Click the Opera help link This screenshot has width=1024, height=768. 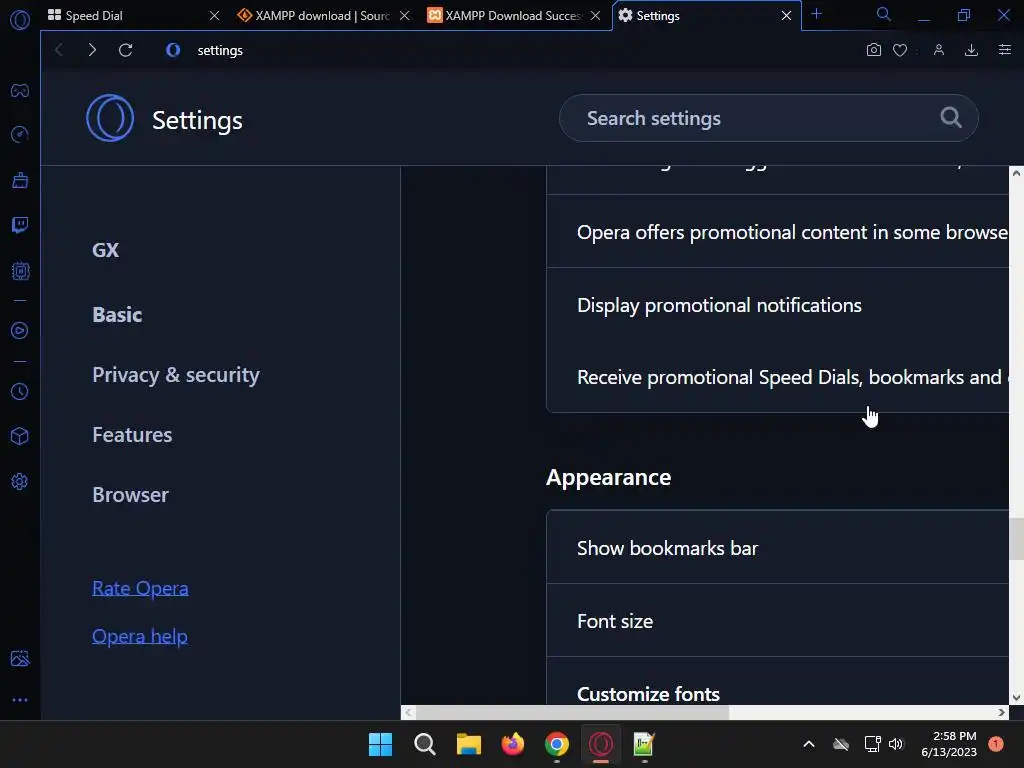(140, 636)
